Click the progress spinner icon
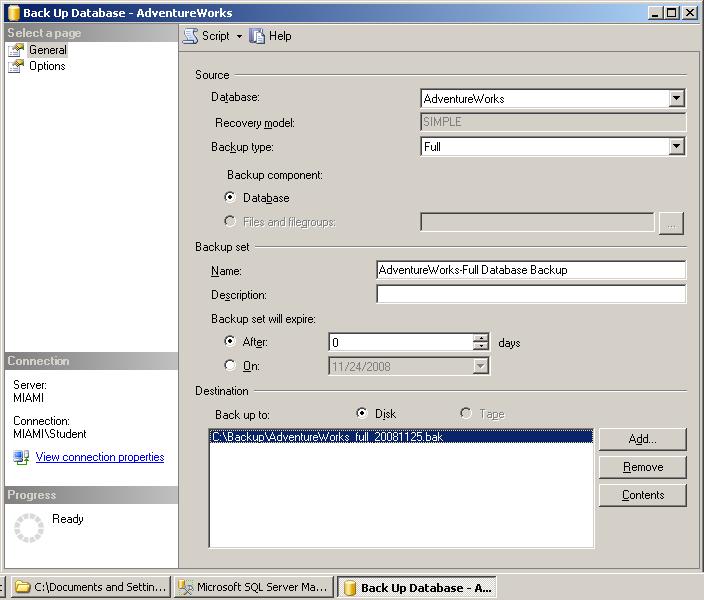 pyautogui.click(x=29, y=528)
